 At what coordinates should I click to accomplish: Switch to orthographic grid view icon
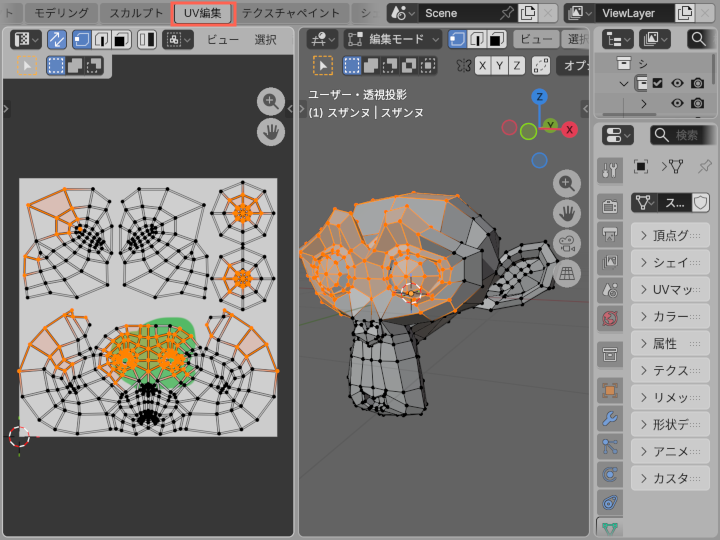(568, 274)
